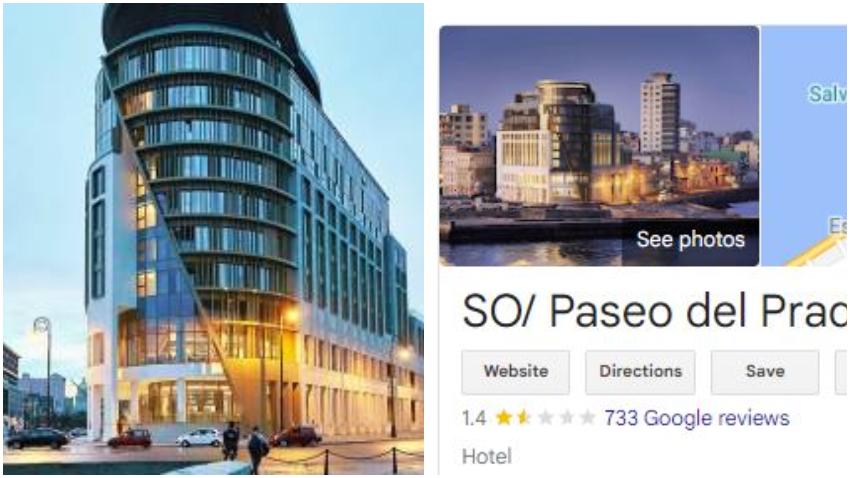The image size is (850, 478).
Task: Save the SO/ Paseo del Prado listing
Action: tap(765, 372)
